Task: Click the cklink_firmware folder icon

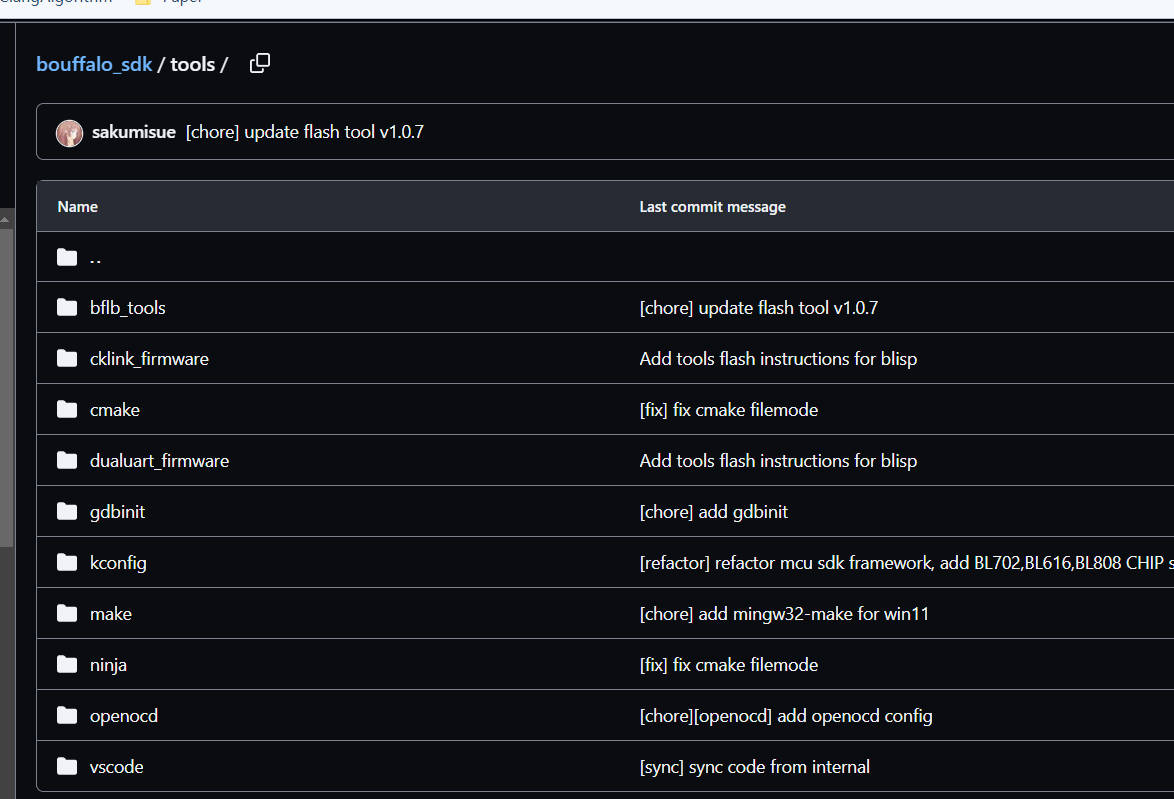Action: coord(67,359)
